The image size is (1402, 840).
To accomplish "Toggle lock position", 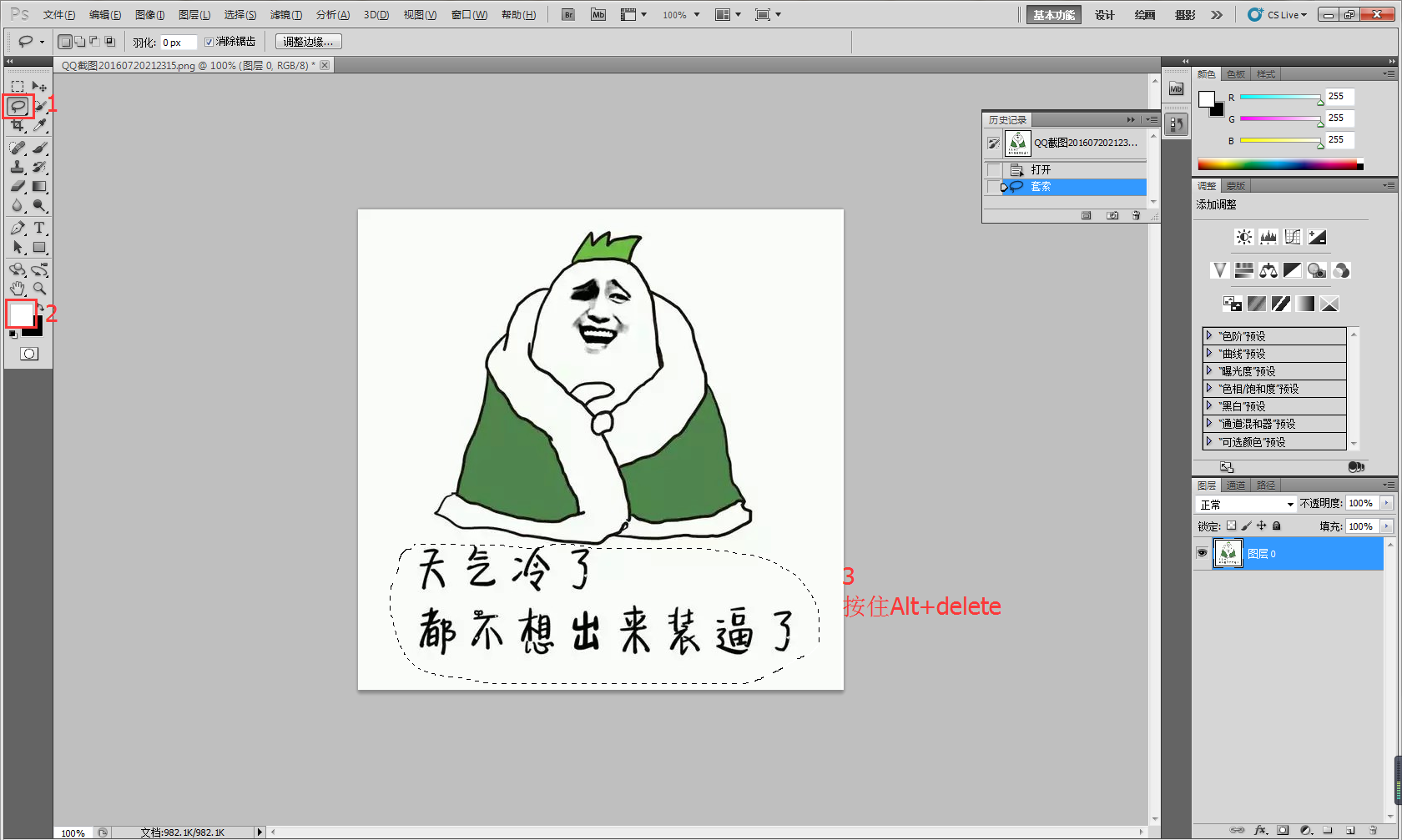I will click(1262, 526).
